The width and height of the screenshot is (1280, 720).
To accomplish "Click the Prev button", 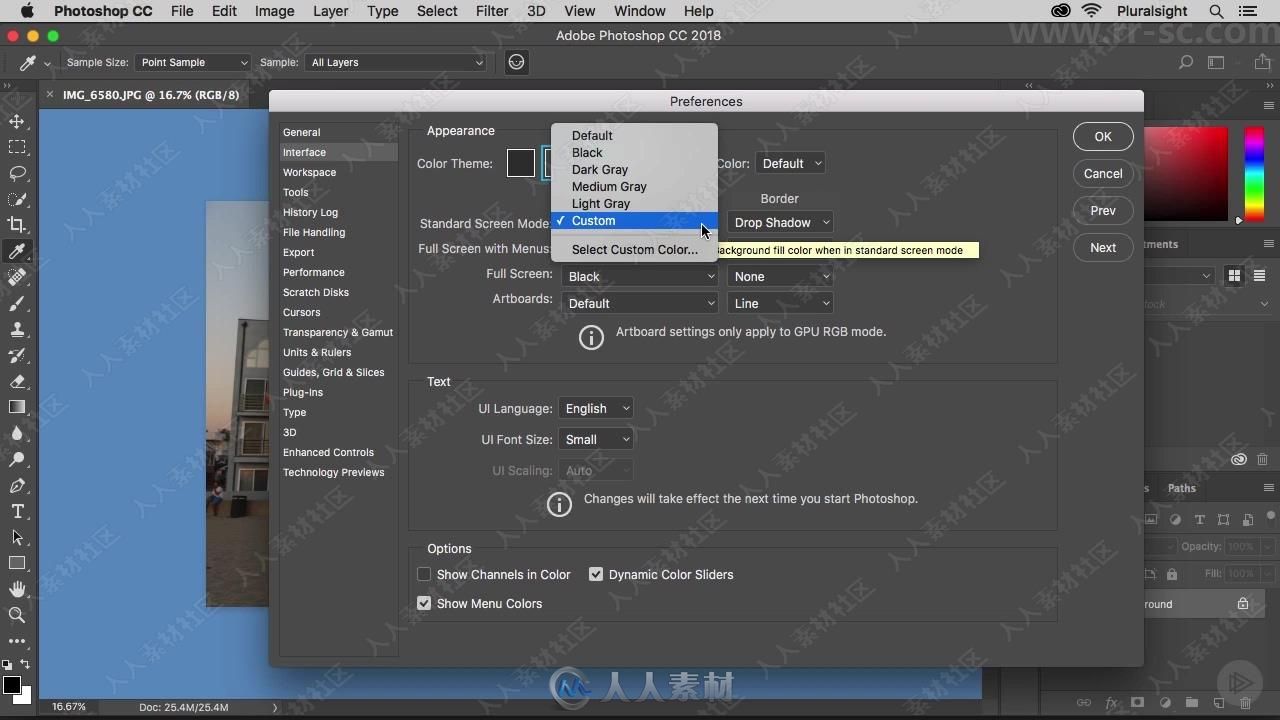I will pyautogui.click(x=1103, y=210).
